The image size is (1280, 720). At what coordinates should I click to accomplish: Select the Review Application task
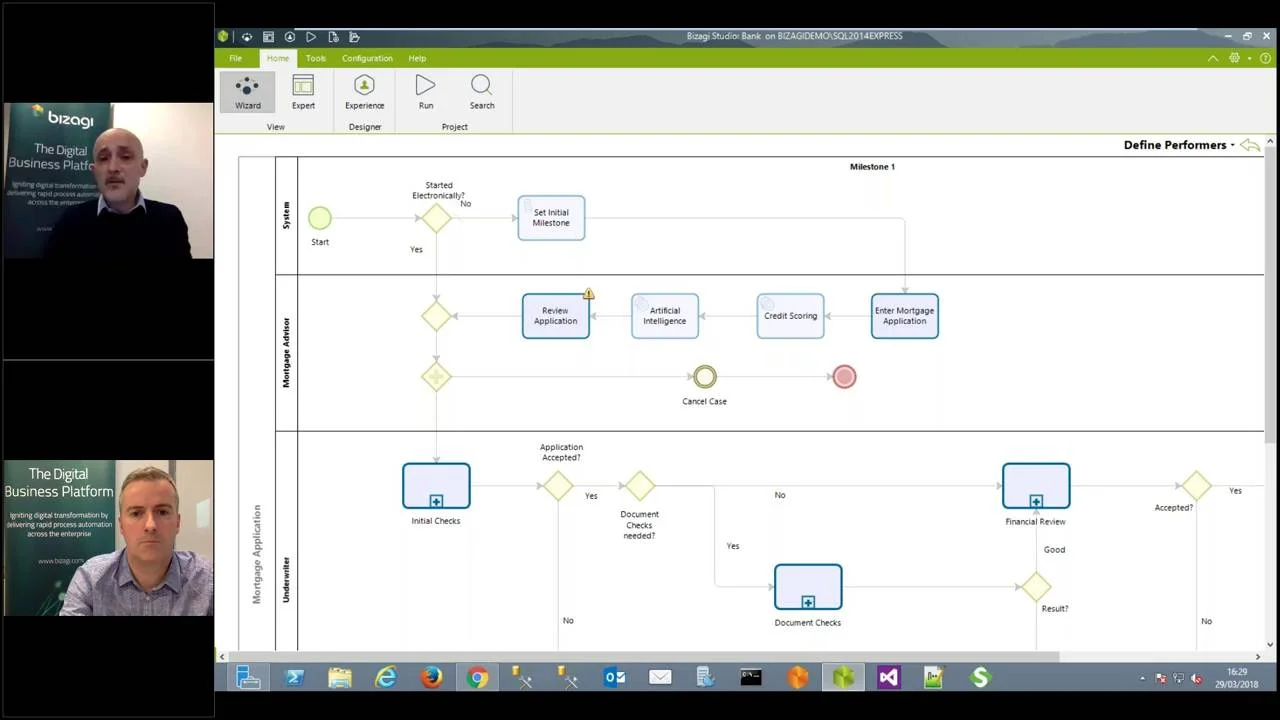(555, 316)
